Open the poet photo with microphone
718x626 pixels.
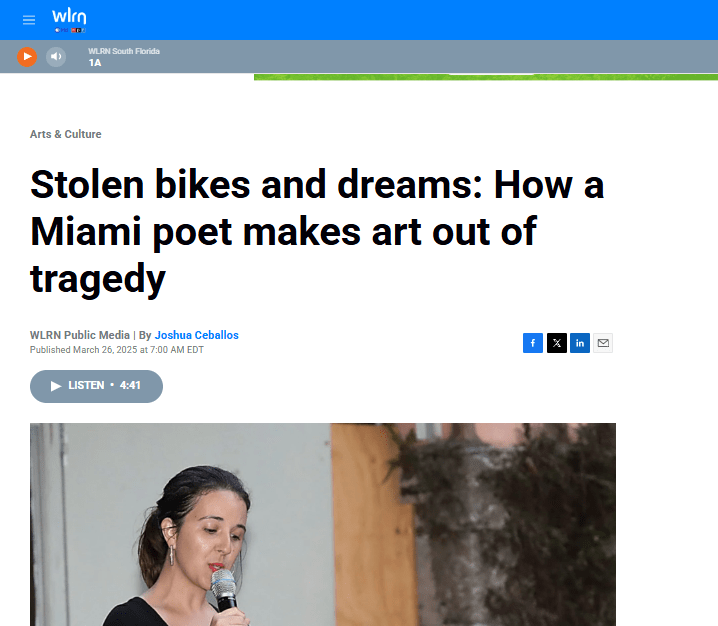click(x=323, y=524)
